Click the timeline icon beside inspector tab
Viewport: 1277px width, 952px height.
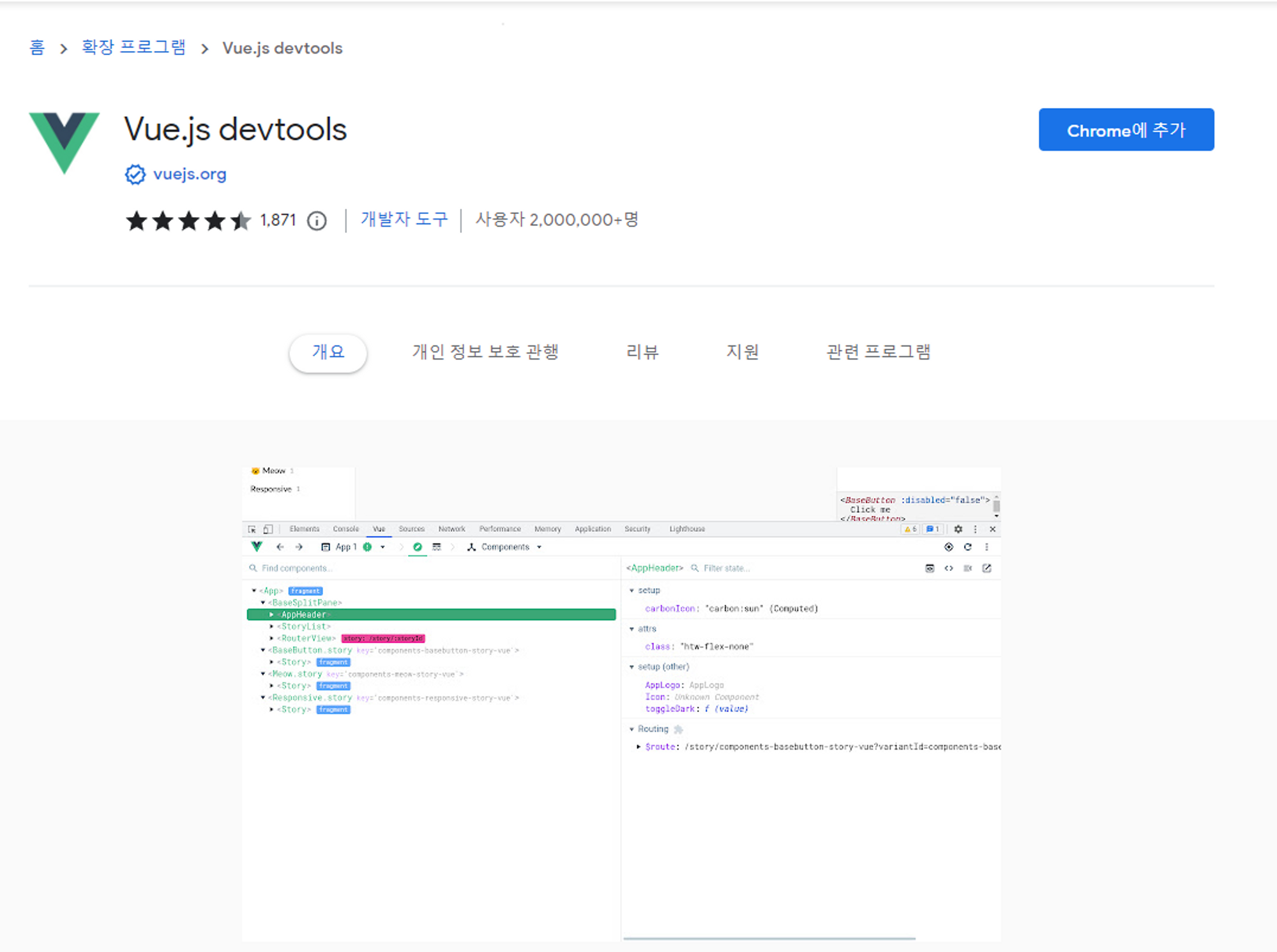[437, 547]
